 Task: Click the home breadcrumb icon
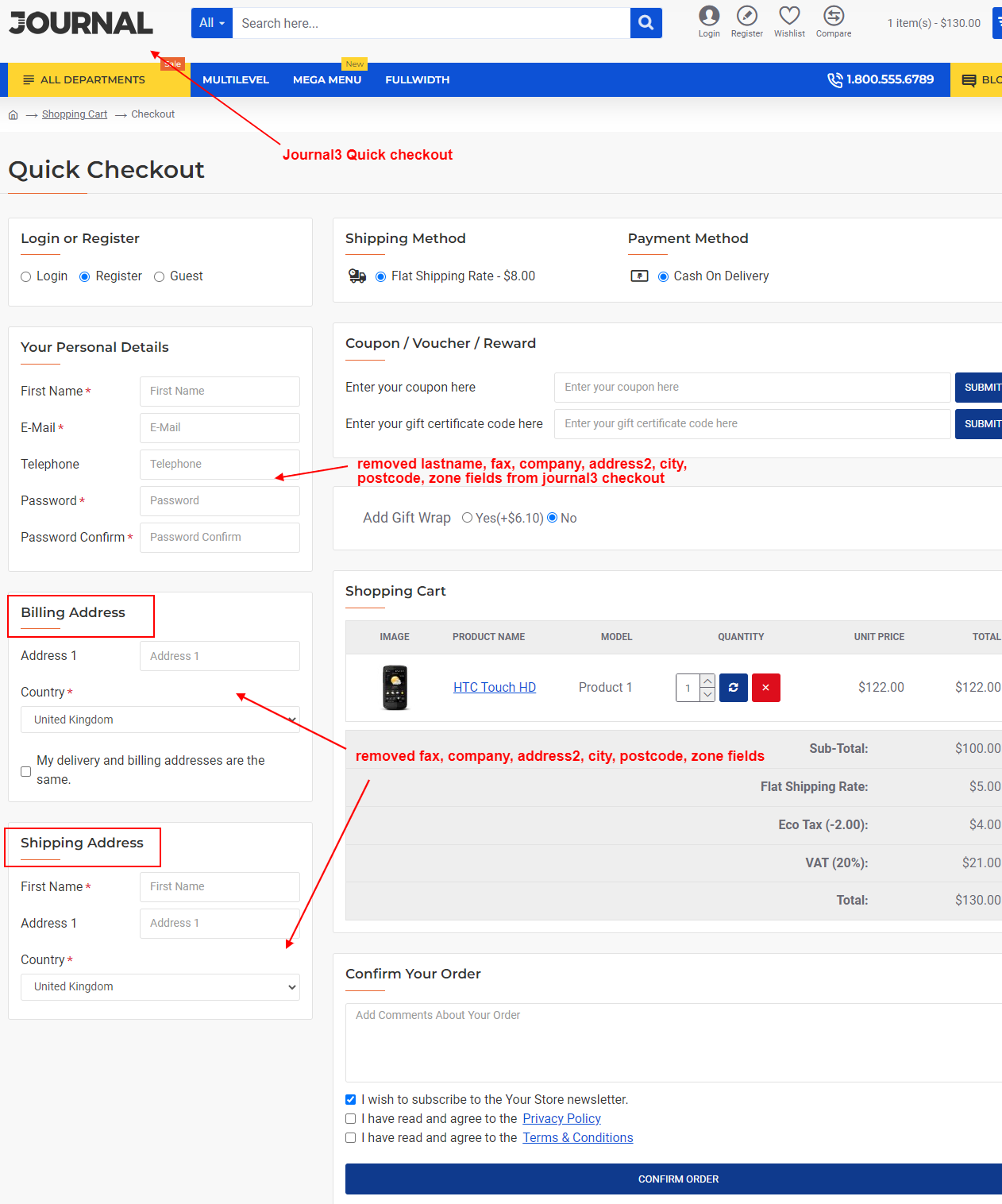coord(13,115)
